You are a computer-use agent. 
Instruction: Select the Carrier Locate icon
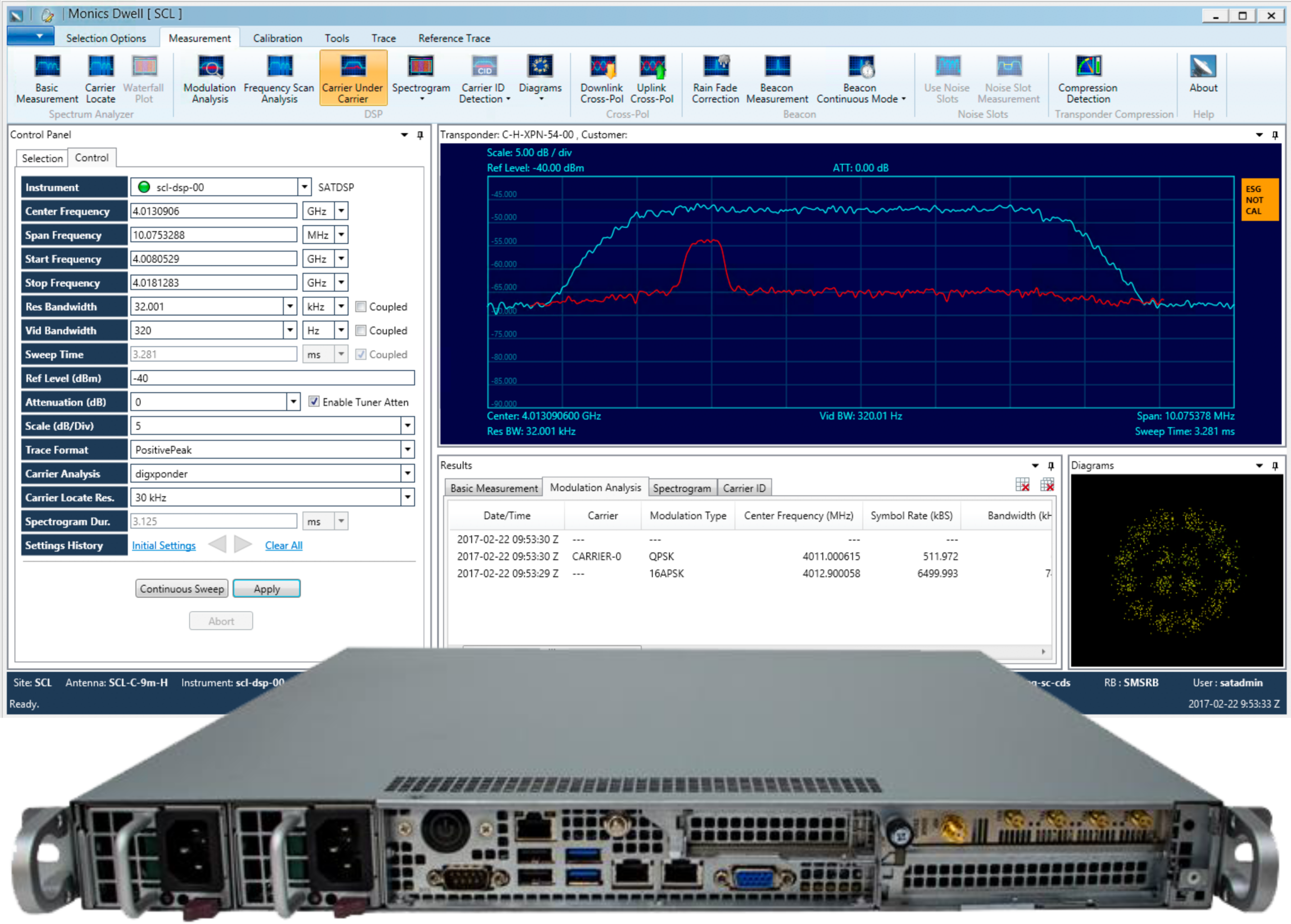(100, 79)
